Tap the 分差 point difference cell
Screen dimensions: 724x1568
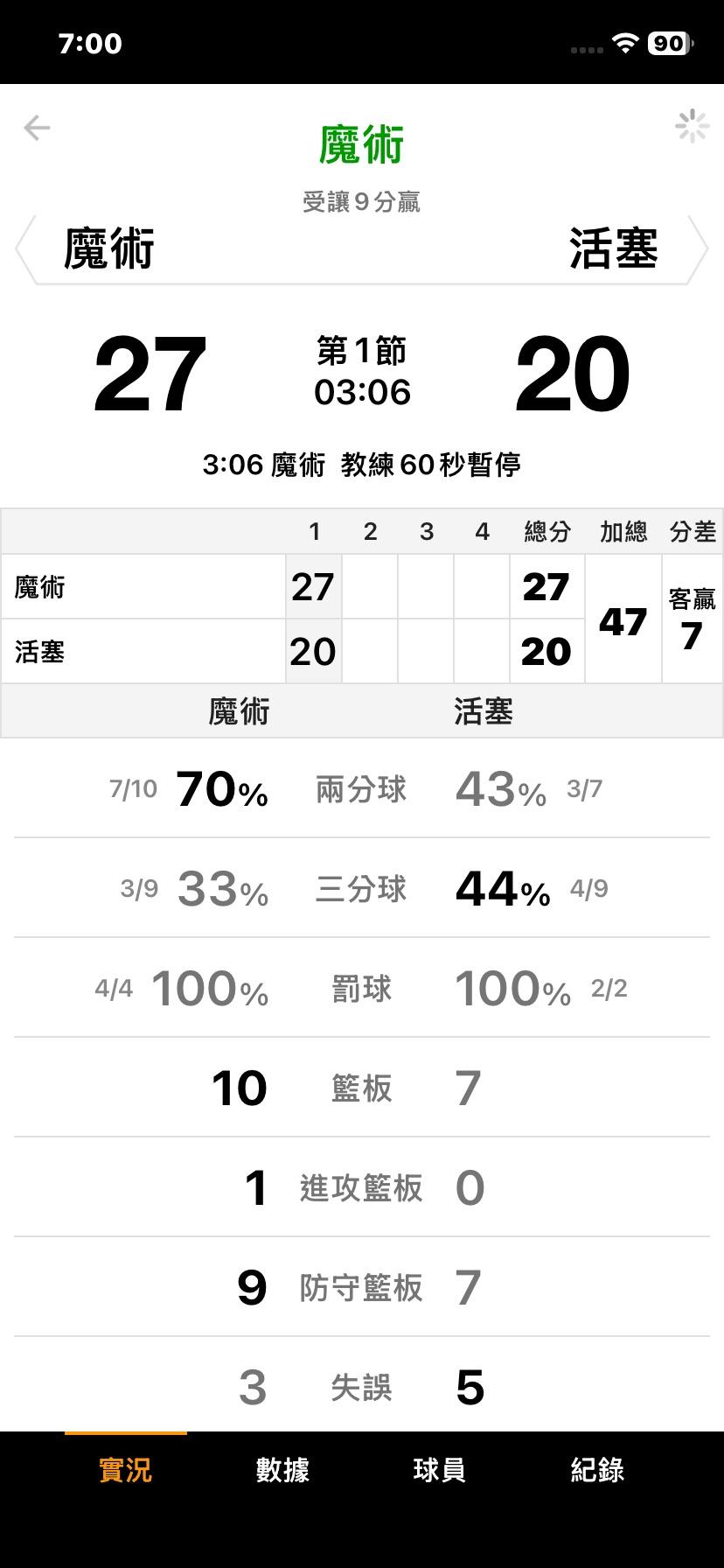tap(692, 619)
